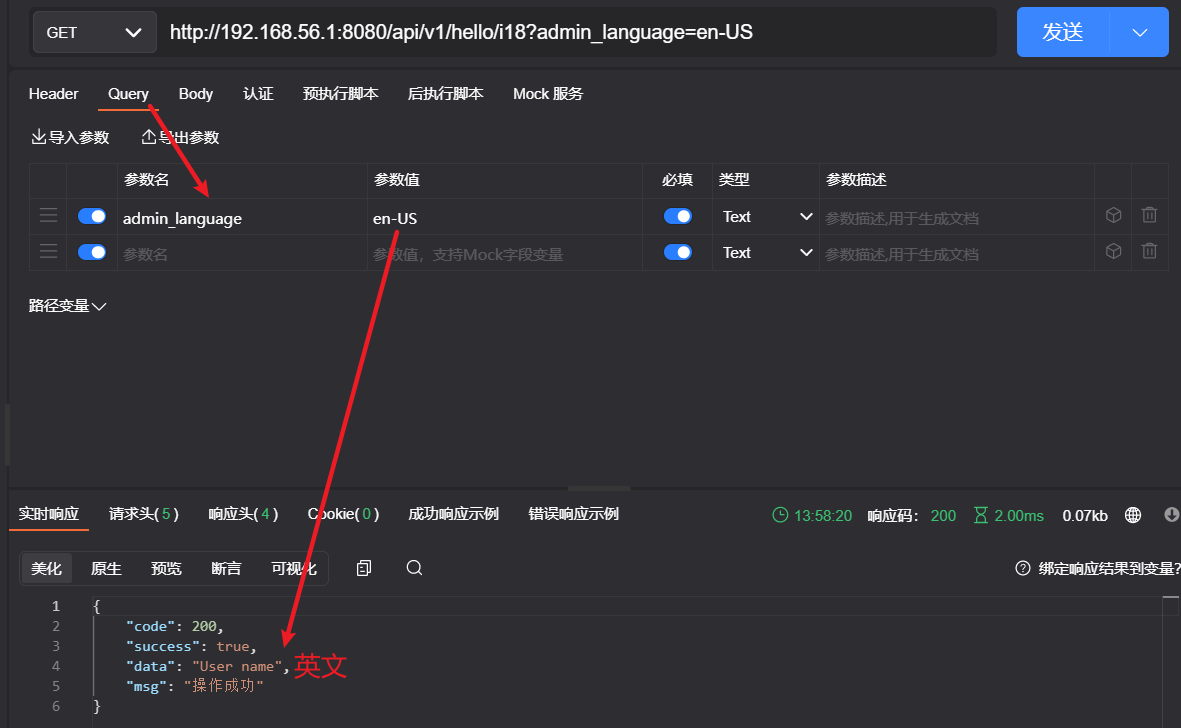Click the request URL input field
This screenshot has height=728, width=1181.
point(580,32)
